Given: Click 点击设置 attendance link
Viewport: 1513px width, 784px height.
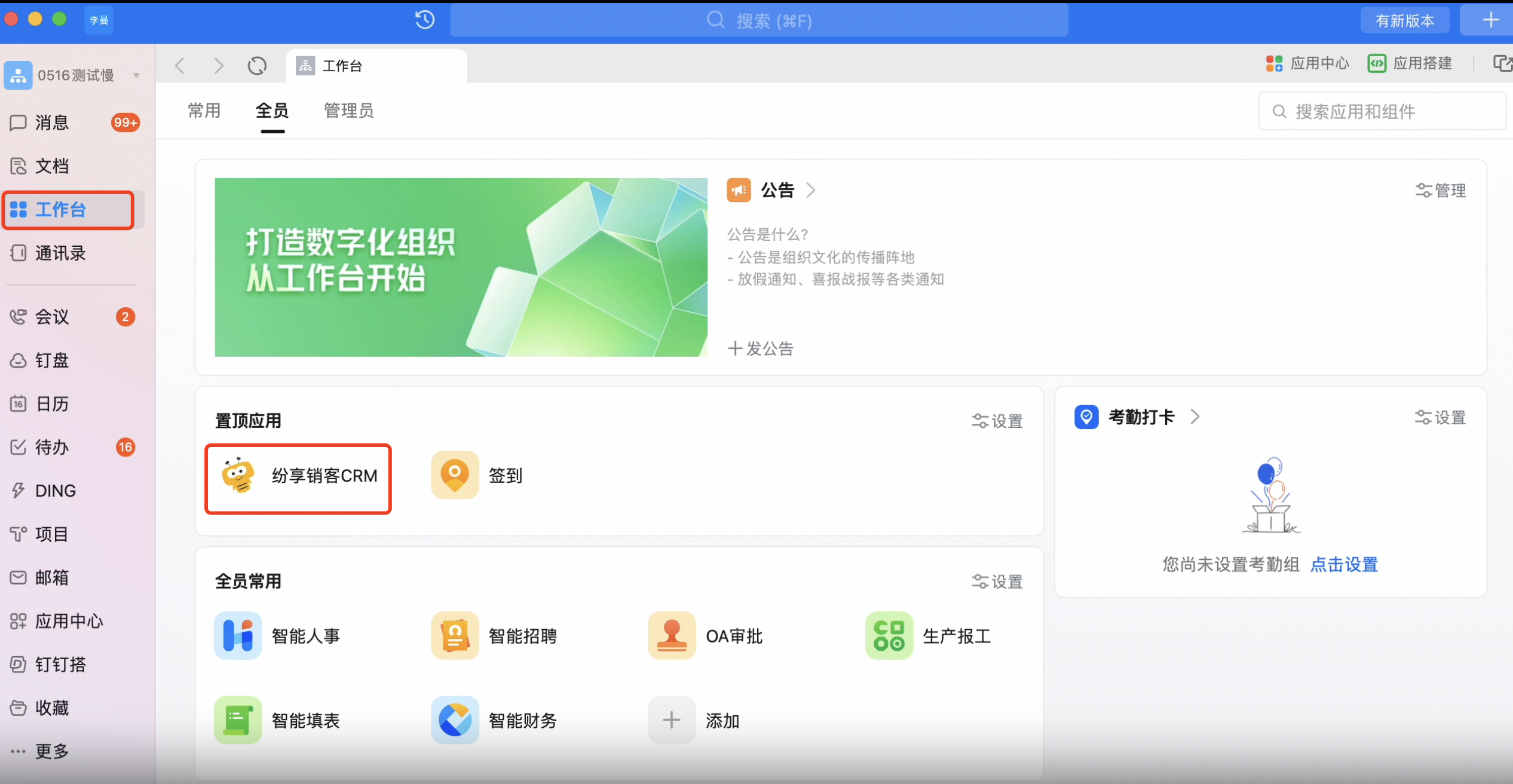Looking at the screenshot, I should [x=1344, y=564].
